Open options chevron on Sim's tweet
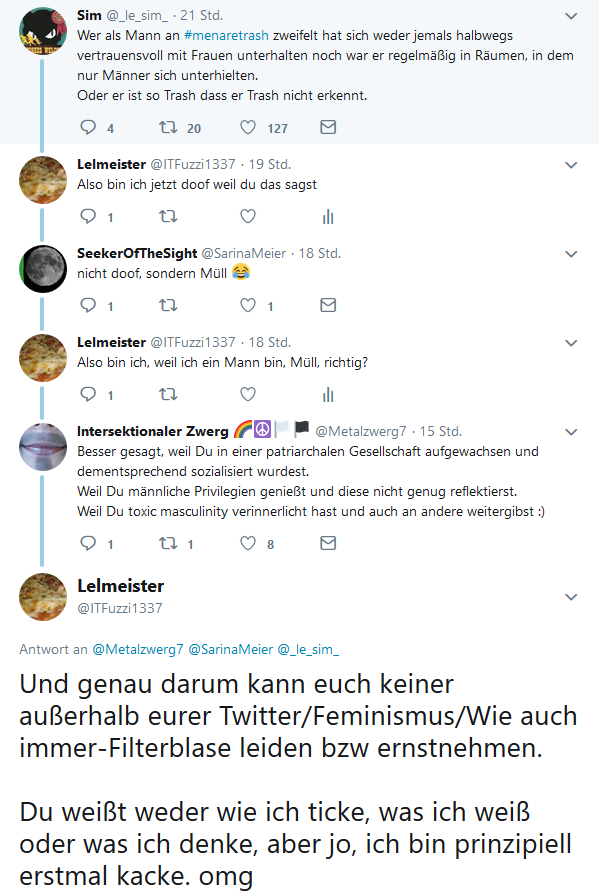 click(571, 16)
